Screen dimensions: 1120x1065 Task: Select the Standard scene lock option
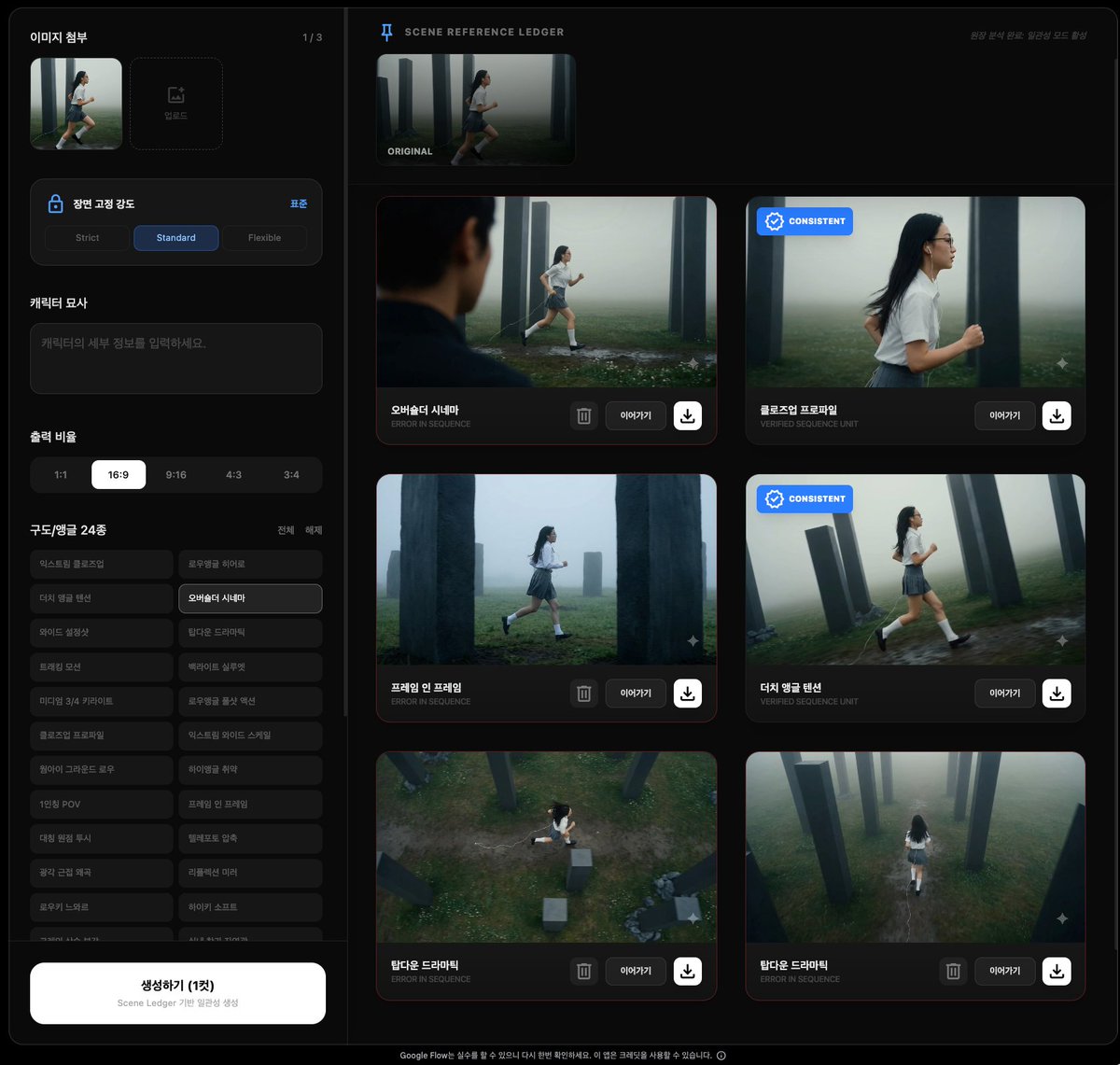click(176, 238)
